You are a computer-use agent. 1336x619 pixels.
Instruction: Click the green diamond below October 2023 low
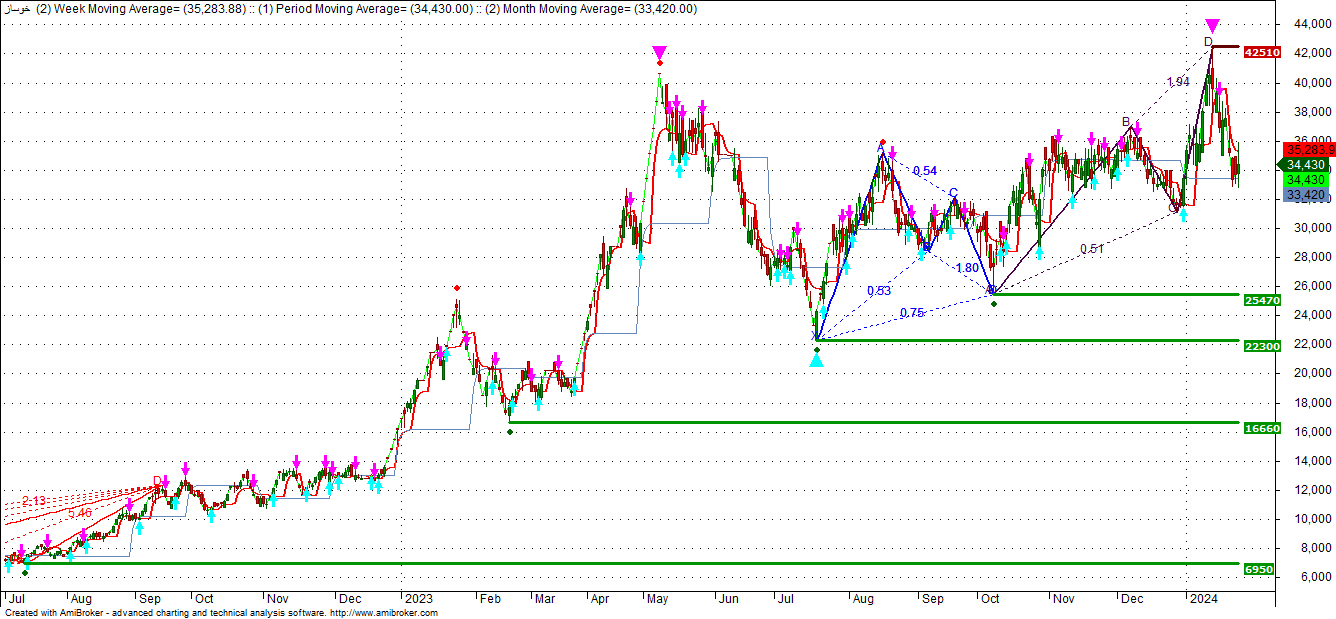tap(993, 303)
